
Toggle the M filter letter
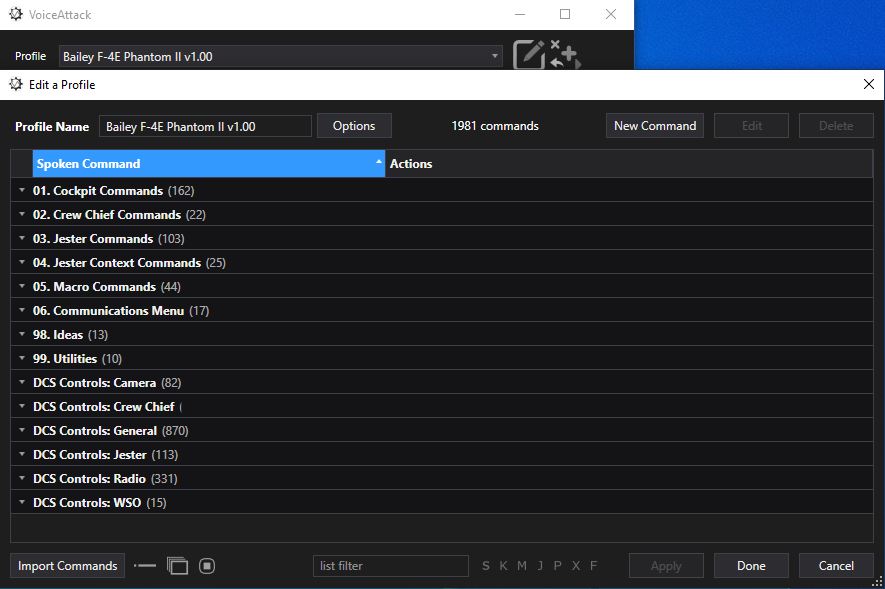[521, 566]
